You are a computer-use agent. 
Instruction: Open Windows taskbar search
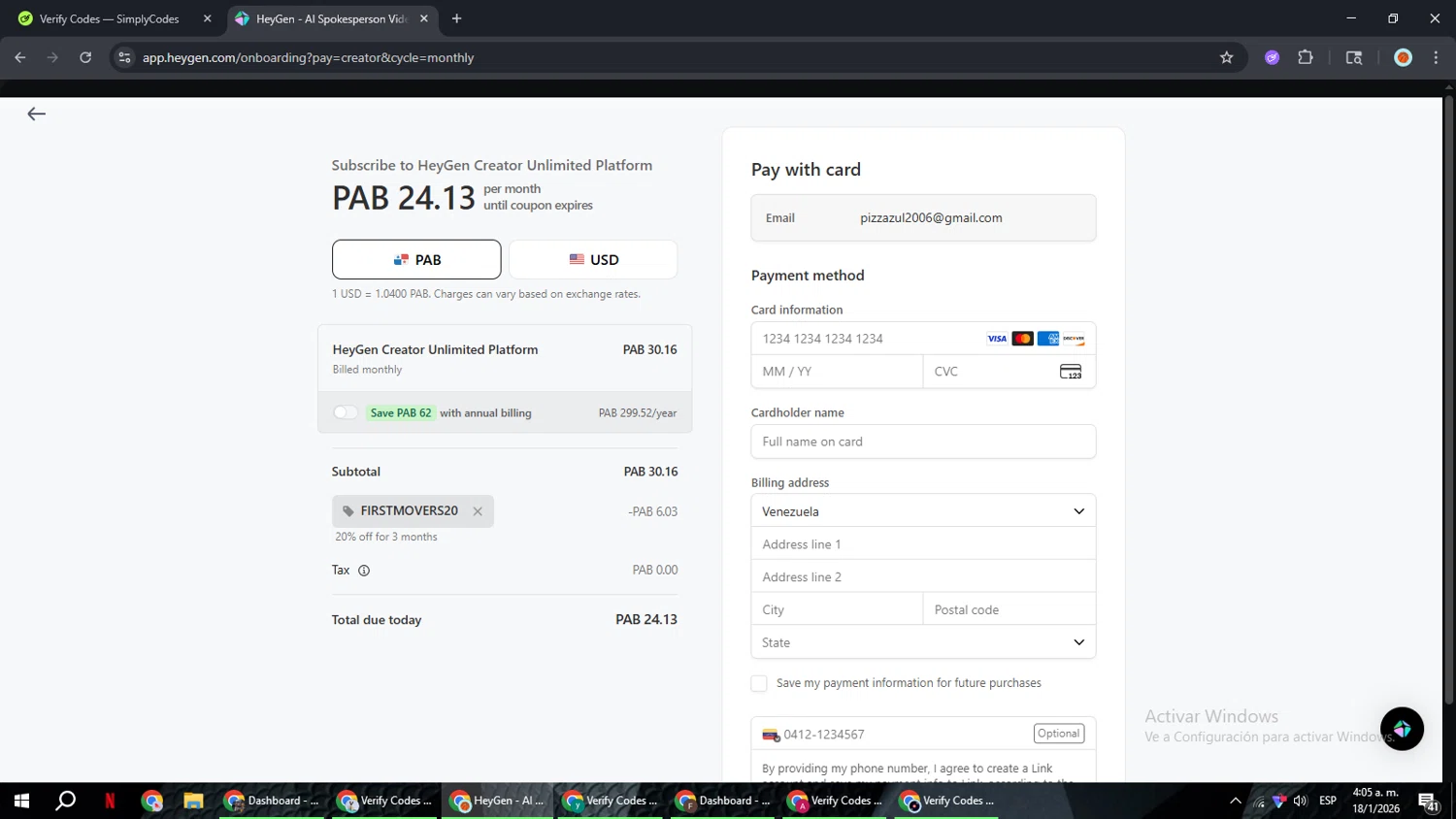click(65, 801)
